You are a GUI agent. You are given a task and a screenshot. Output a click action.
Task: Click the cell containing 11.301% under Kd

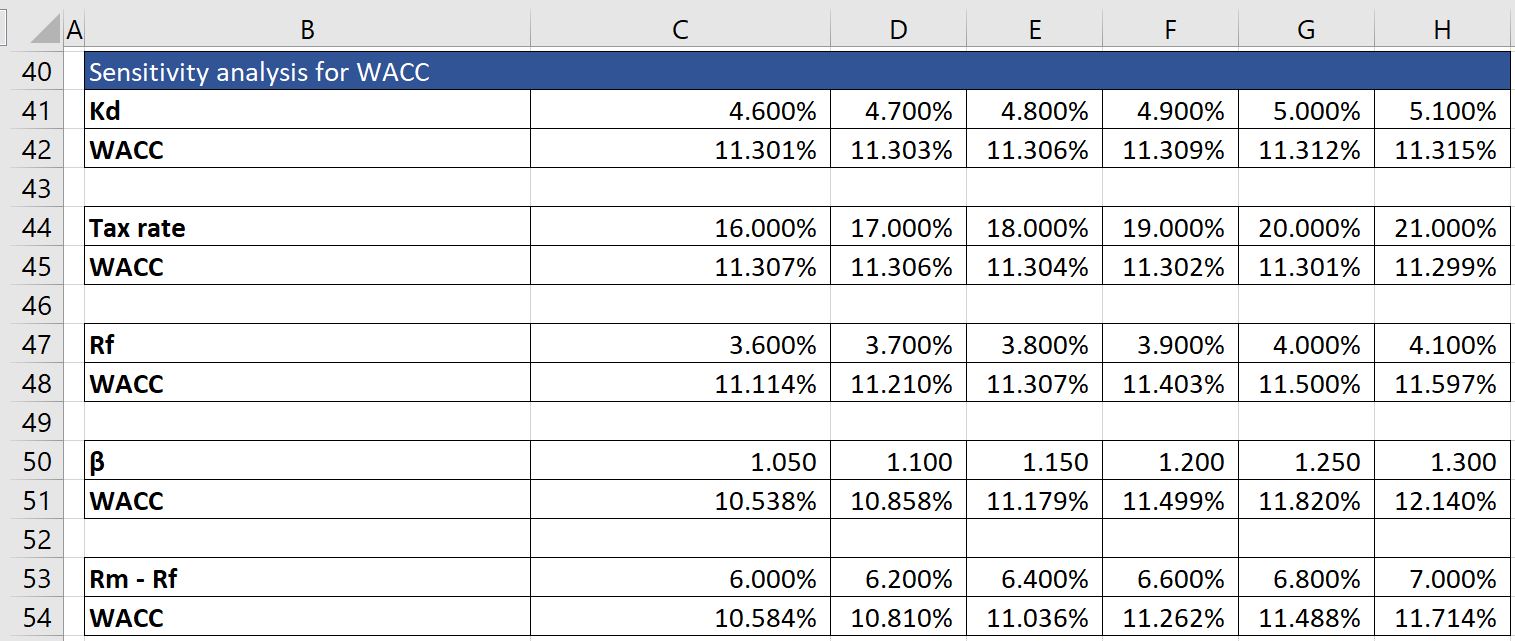[680, 150]
